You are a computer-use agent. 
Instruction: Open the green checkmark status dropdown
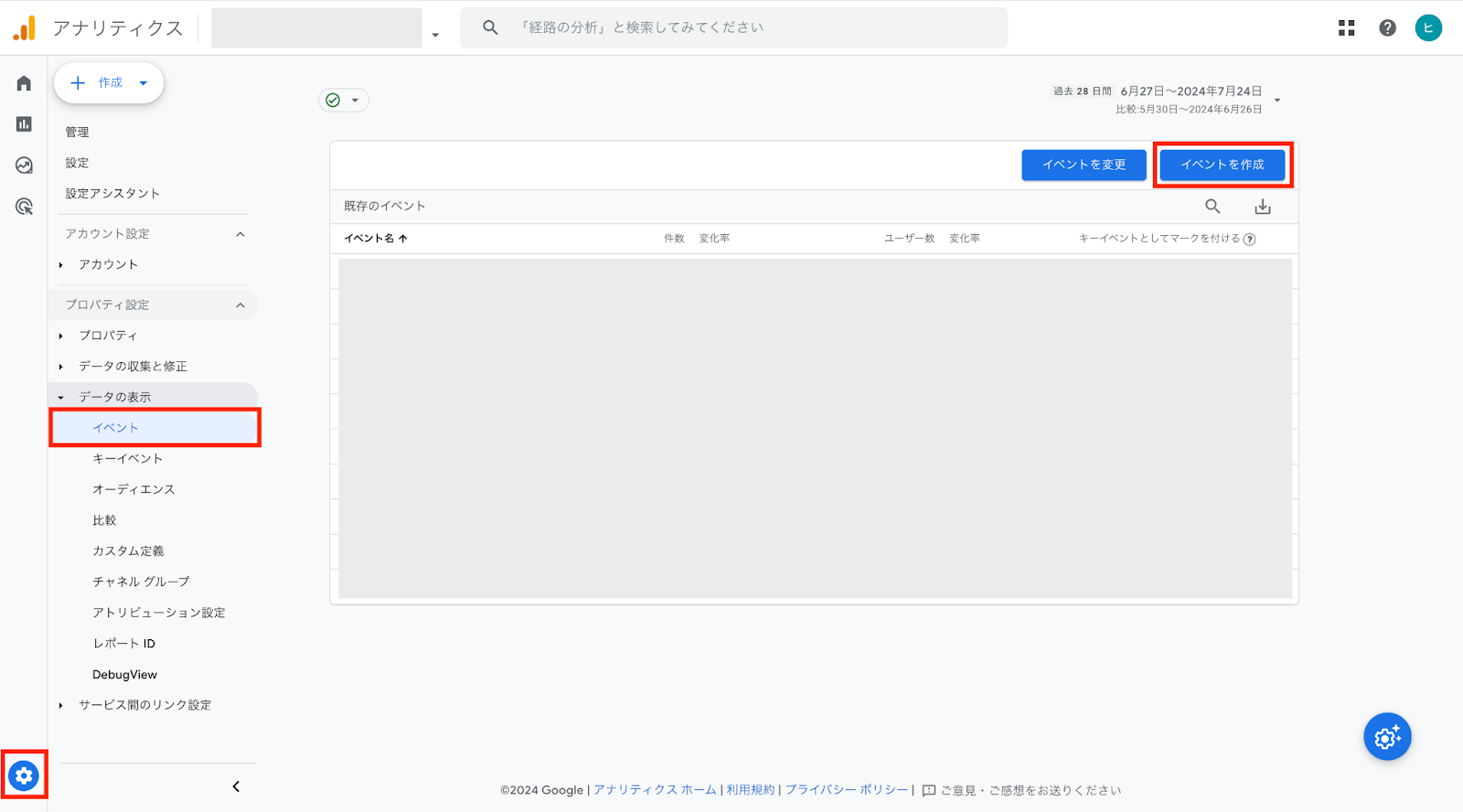pyautogui.click(x=344, y=101)
